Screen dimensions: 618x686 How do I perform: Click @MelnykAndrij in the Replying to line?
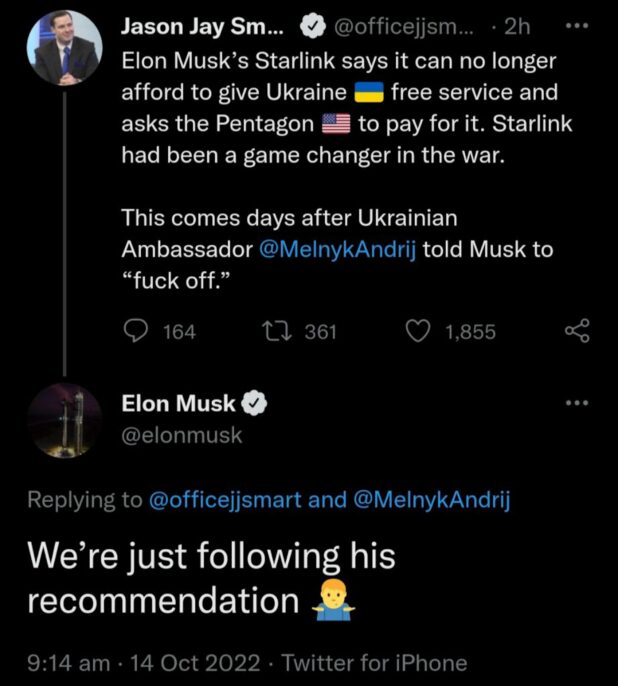pos(431,500)
